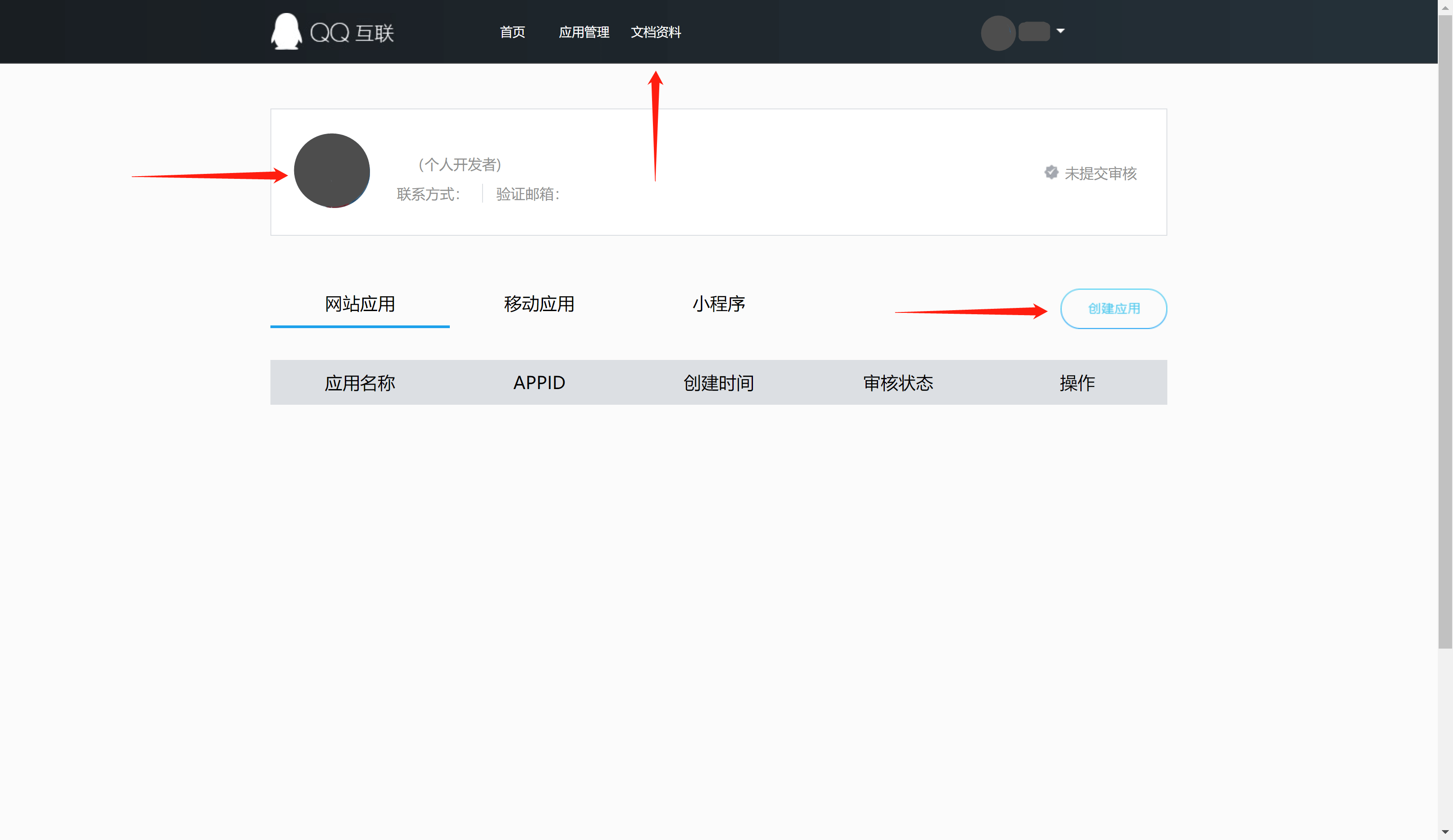Click the QQ penguin logo icon
Image resolution: width=1453 pixels, height=840 pixels.
pos(286,32)
